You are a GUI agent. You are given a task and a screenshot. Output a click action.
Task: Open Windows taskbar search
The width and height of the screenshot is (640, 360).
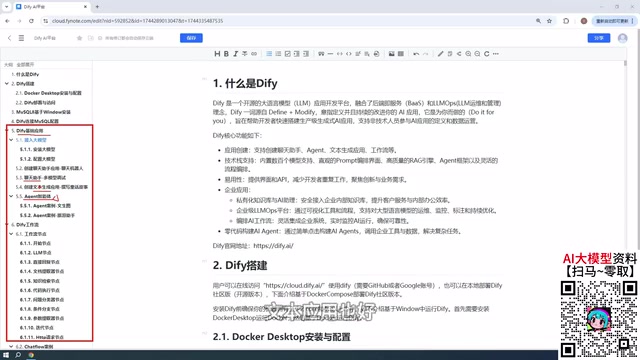(x=18, y=355)
